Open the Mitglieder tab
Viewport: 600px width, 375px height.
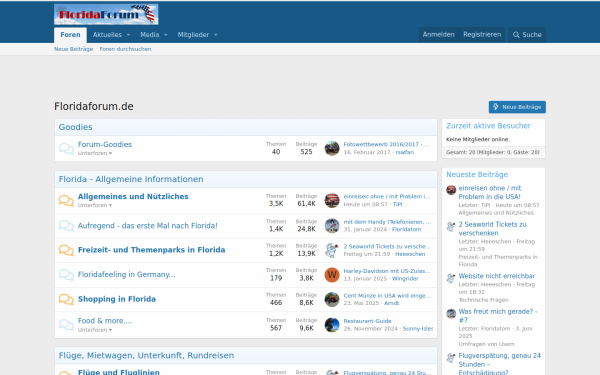point(193,35)
